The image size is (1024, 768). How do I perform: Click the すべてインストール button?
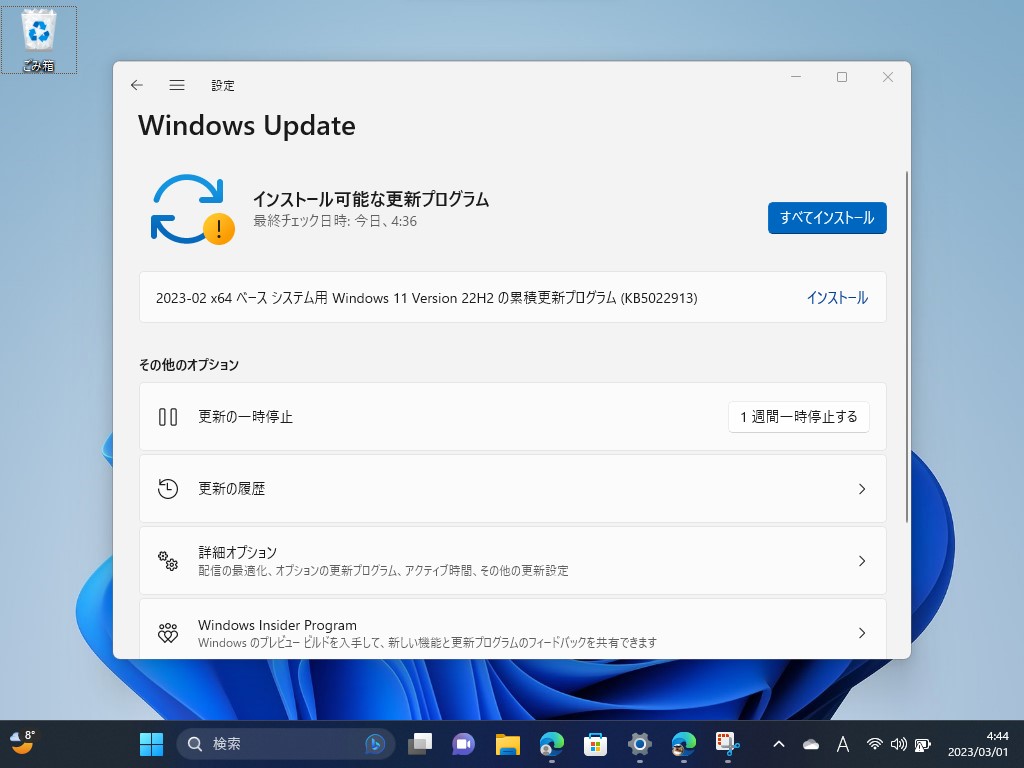[827, 218]
